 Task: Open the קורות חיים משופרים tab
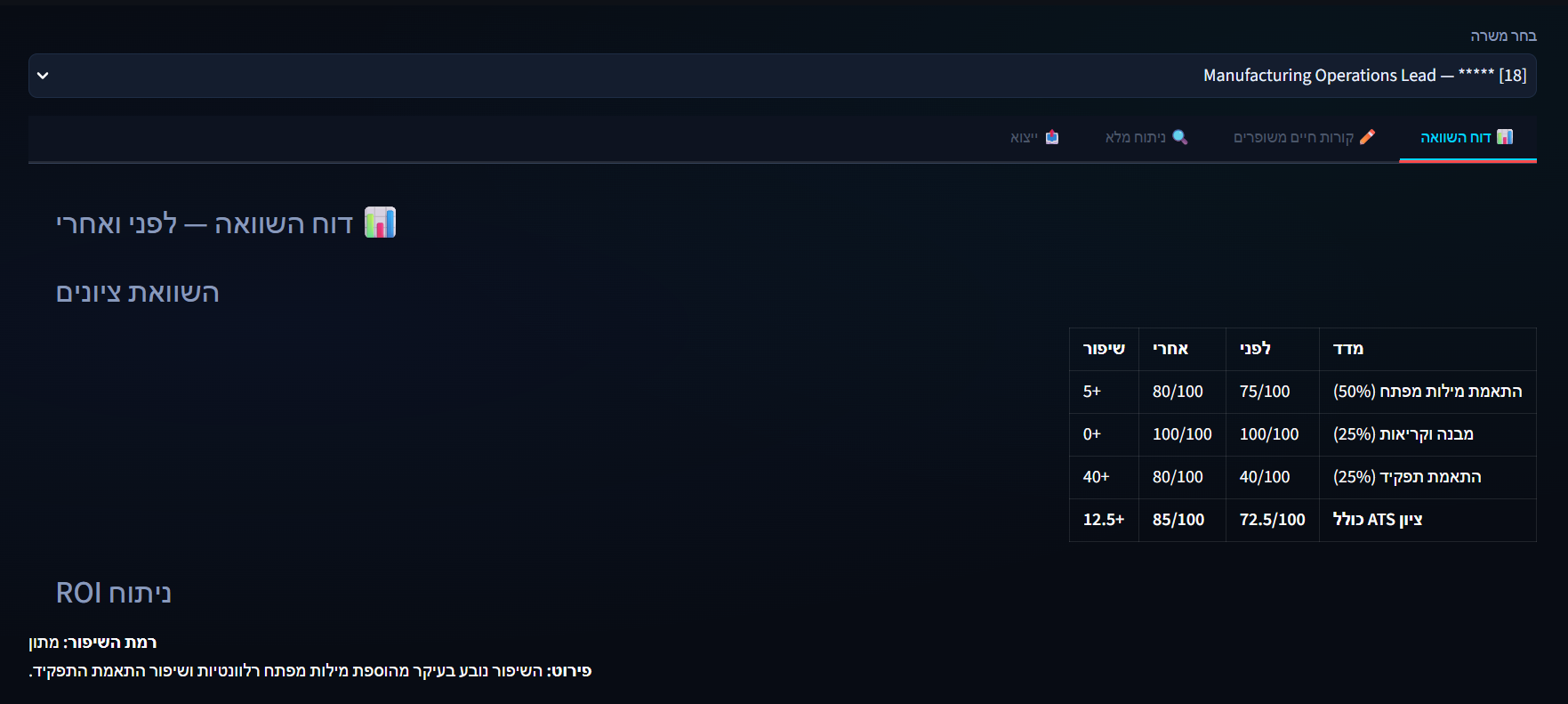point(1304,137)
